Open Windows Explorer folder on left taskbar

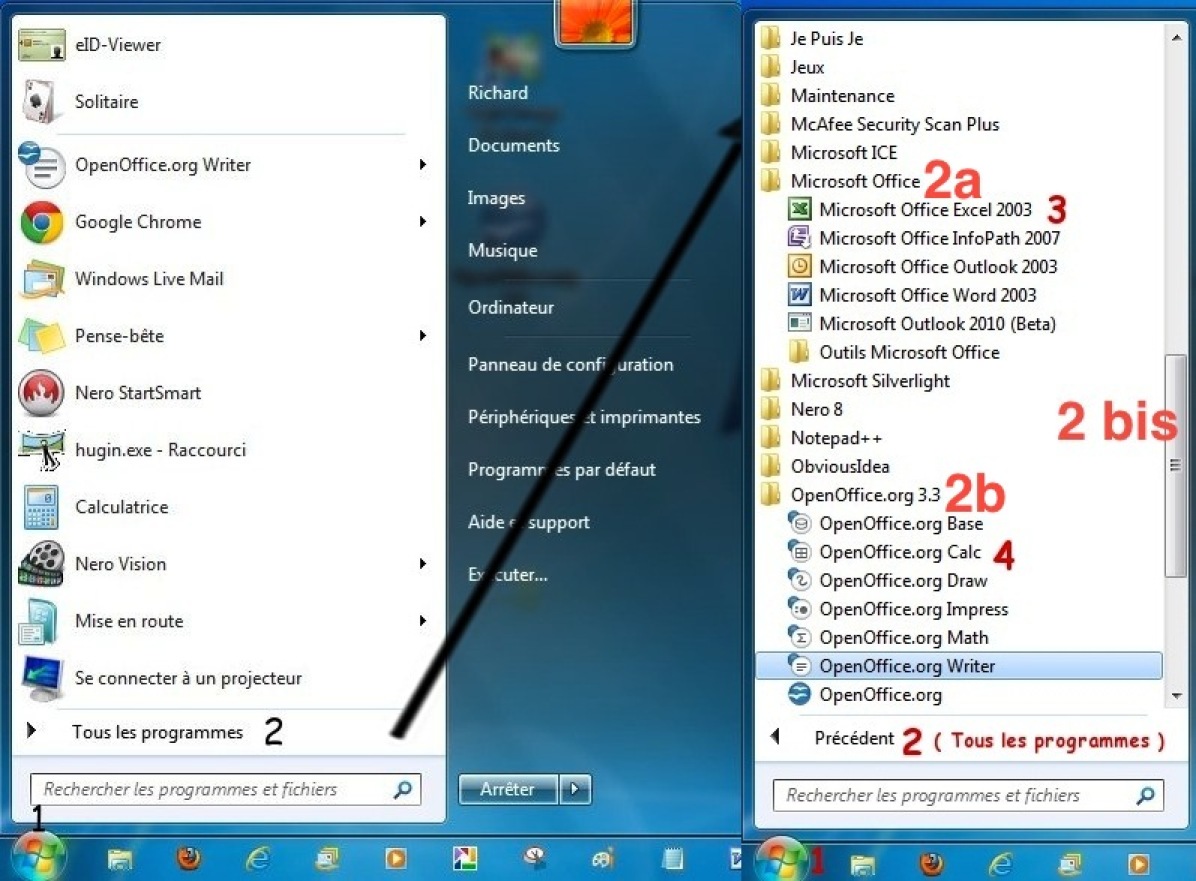(120, 860)
